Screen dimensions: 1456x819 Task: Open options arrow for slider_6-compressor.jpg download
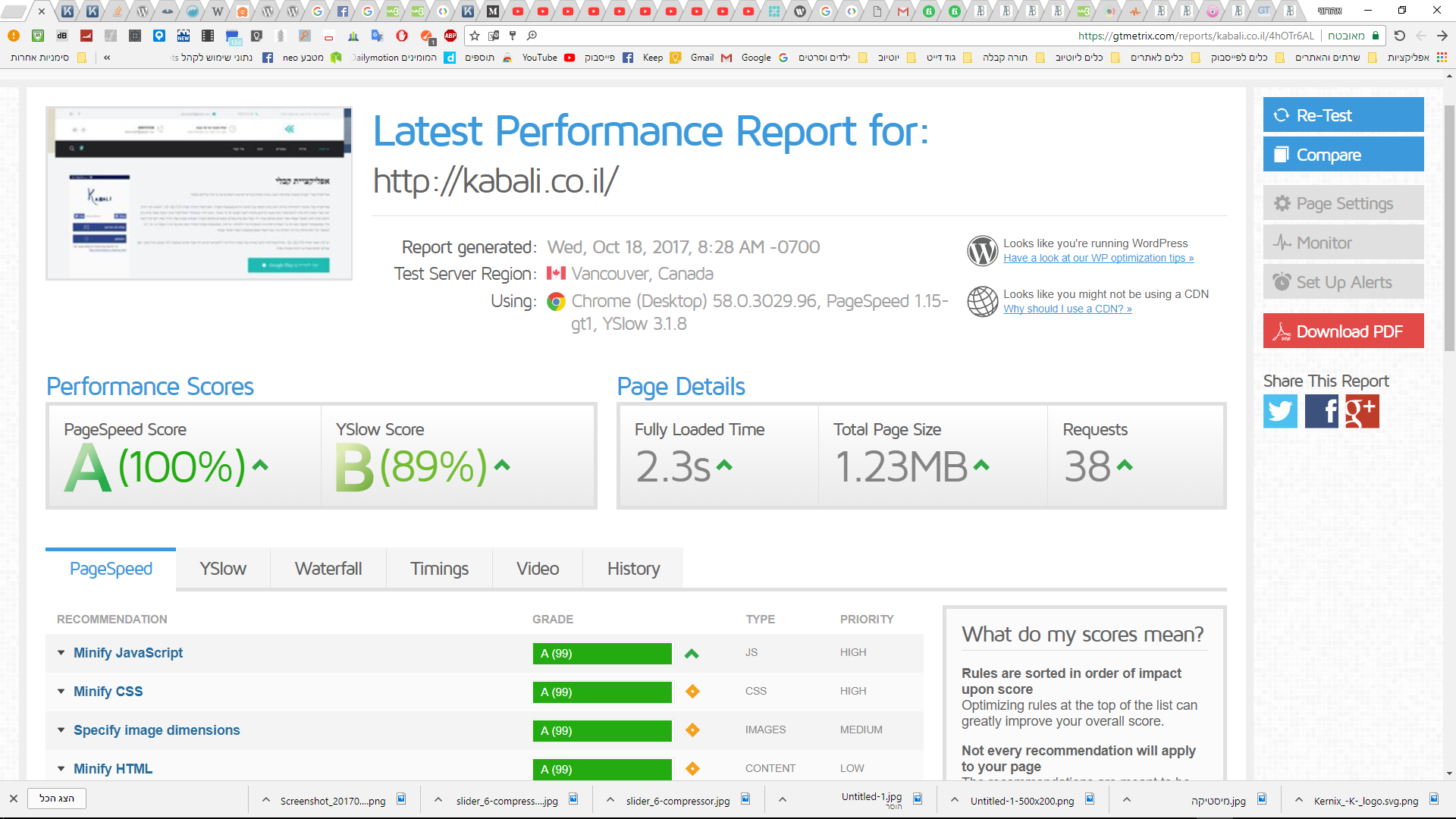[x=610, y=800]
